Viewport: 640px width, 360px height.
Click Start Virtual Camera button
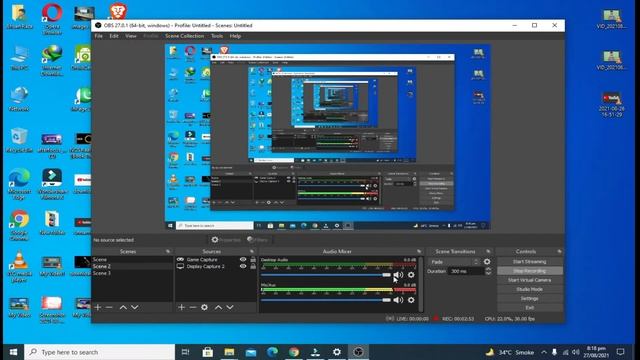[x=529, y=280]
